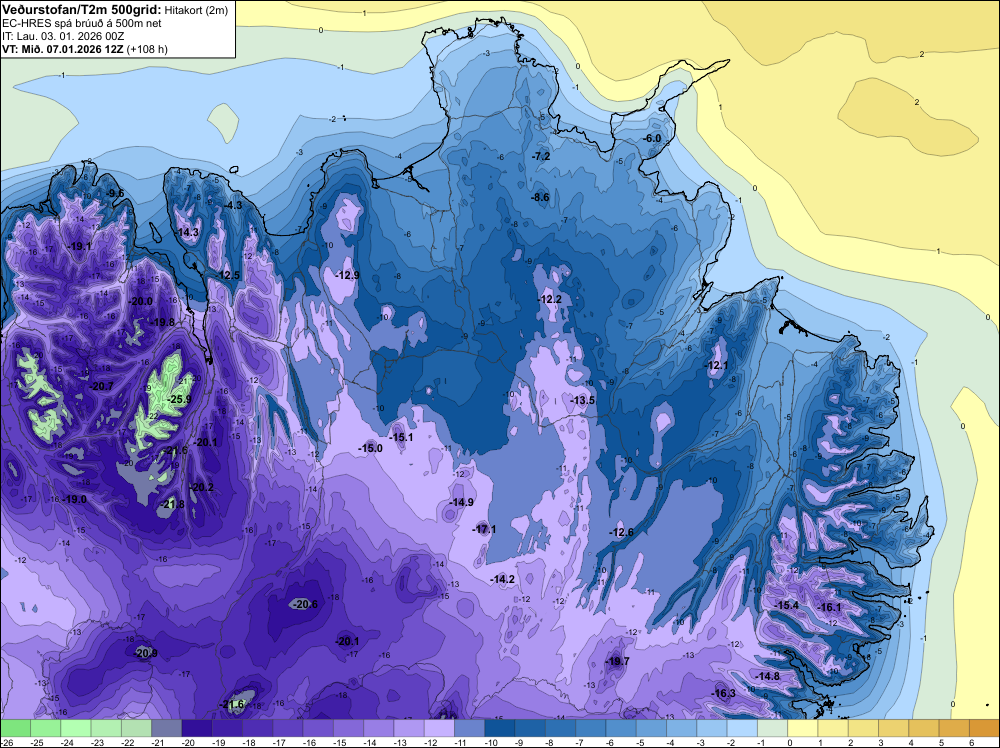This screenshot has width=1000, height=748.
Task: Select the legend swatch between 5 and 6
Action: [x=954, y=728]
